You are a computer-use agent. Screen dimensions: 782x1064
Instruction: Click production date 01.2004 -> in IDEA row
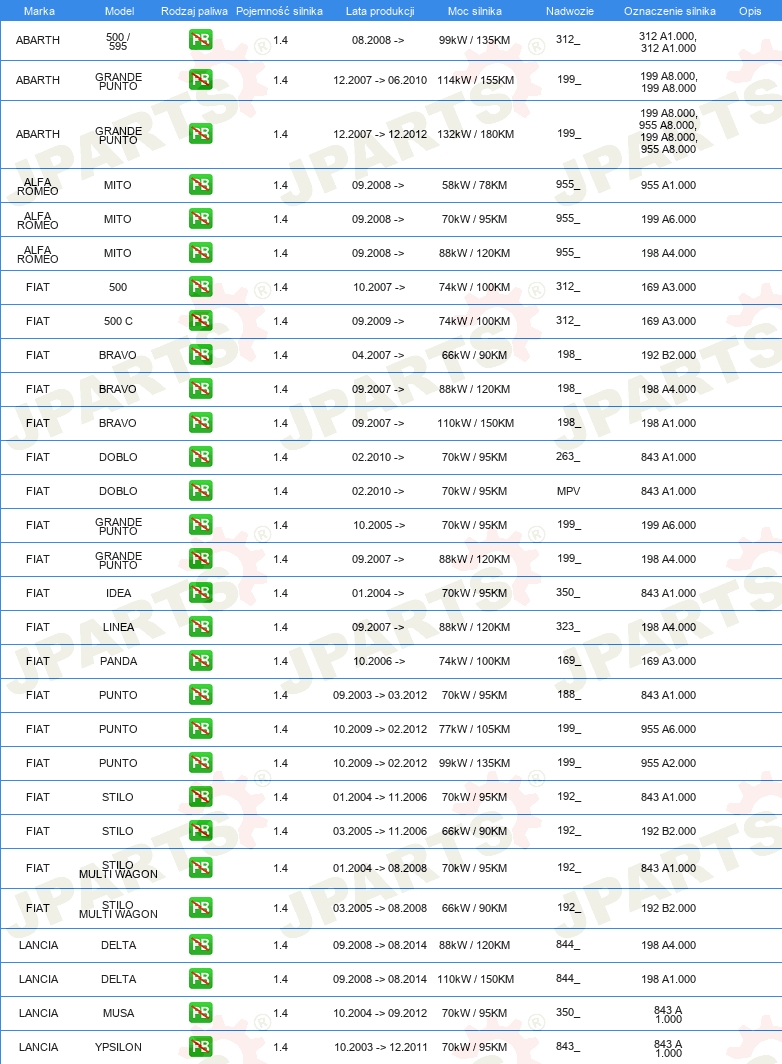(x=378, y=593)
